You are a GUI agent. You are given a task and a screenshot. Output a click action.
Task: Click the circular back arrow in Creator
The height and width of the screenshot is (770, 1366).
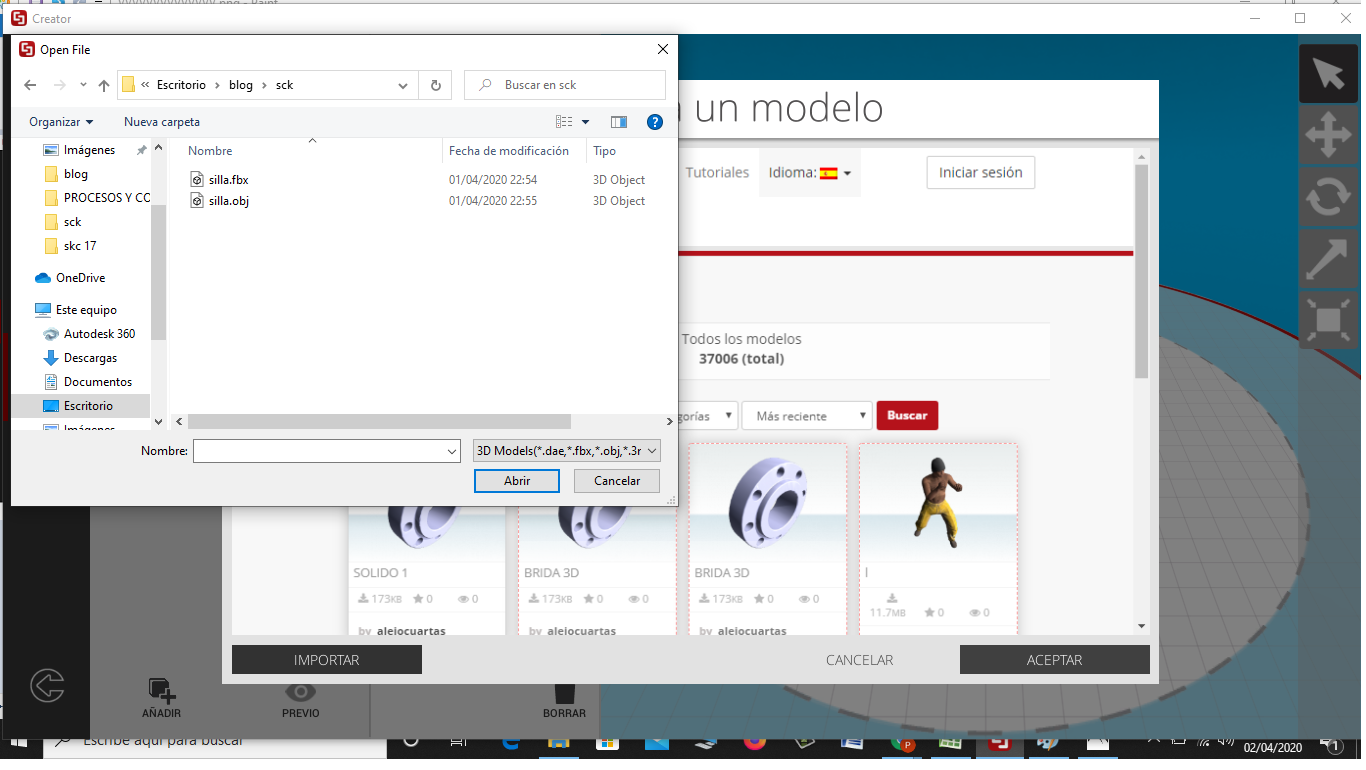[x=47, y=686]
